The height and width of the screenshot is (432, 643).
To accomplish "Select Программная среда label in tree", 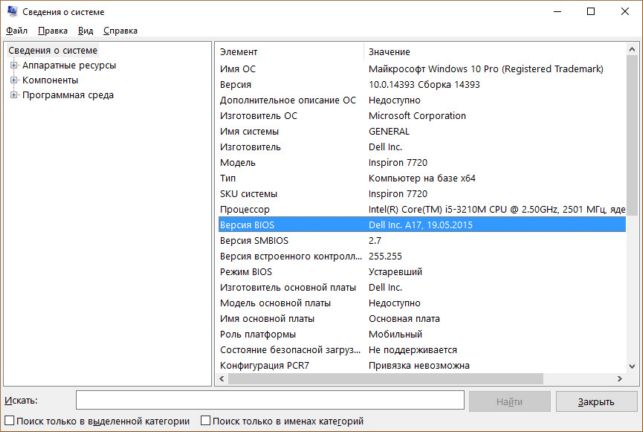I will (x=68, y=95).
